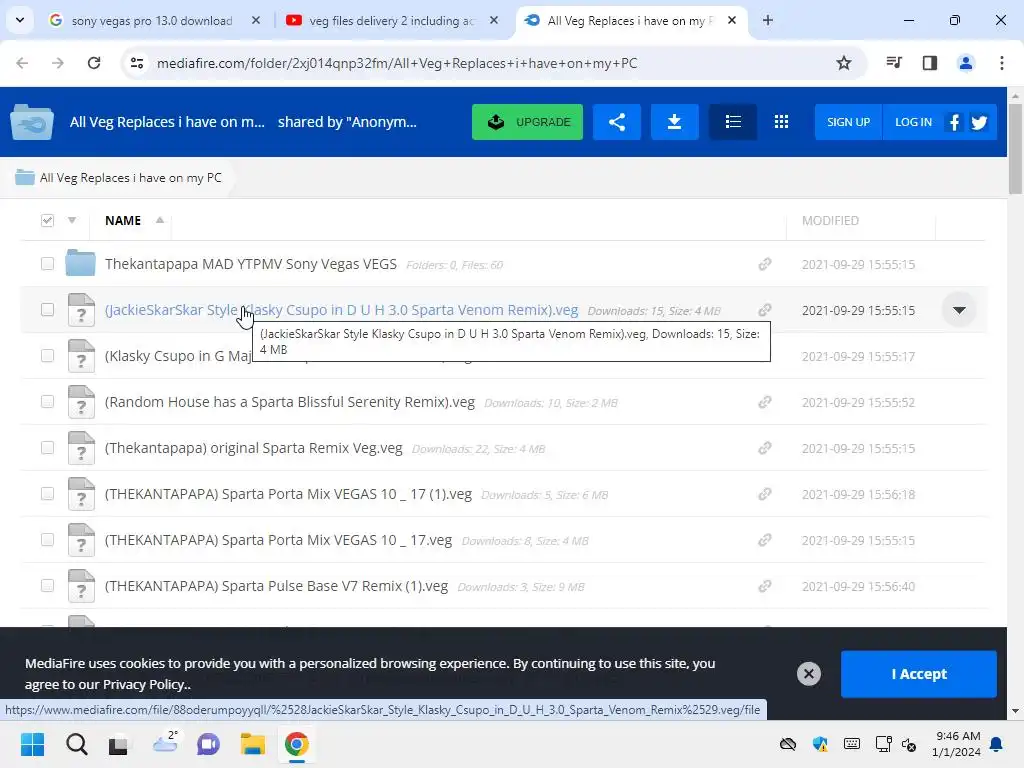Click the browser address bar URL
Image resolution: width=1024 pixels, height=768 pixels.
point(396,63)
